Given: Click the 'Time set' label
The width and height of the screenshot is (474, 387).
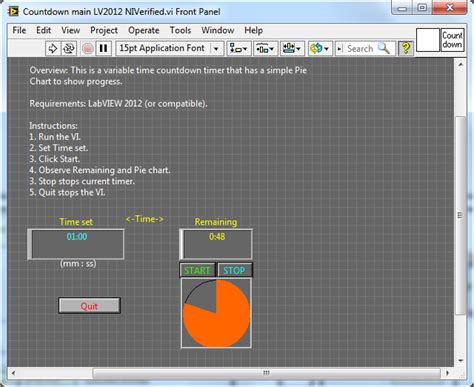Looking at the screenshot, I should point(76,222).
